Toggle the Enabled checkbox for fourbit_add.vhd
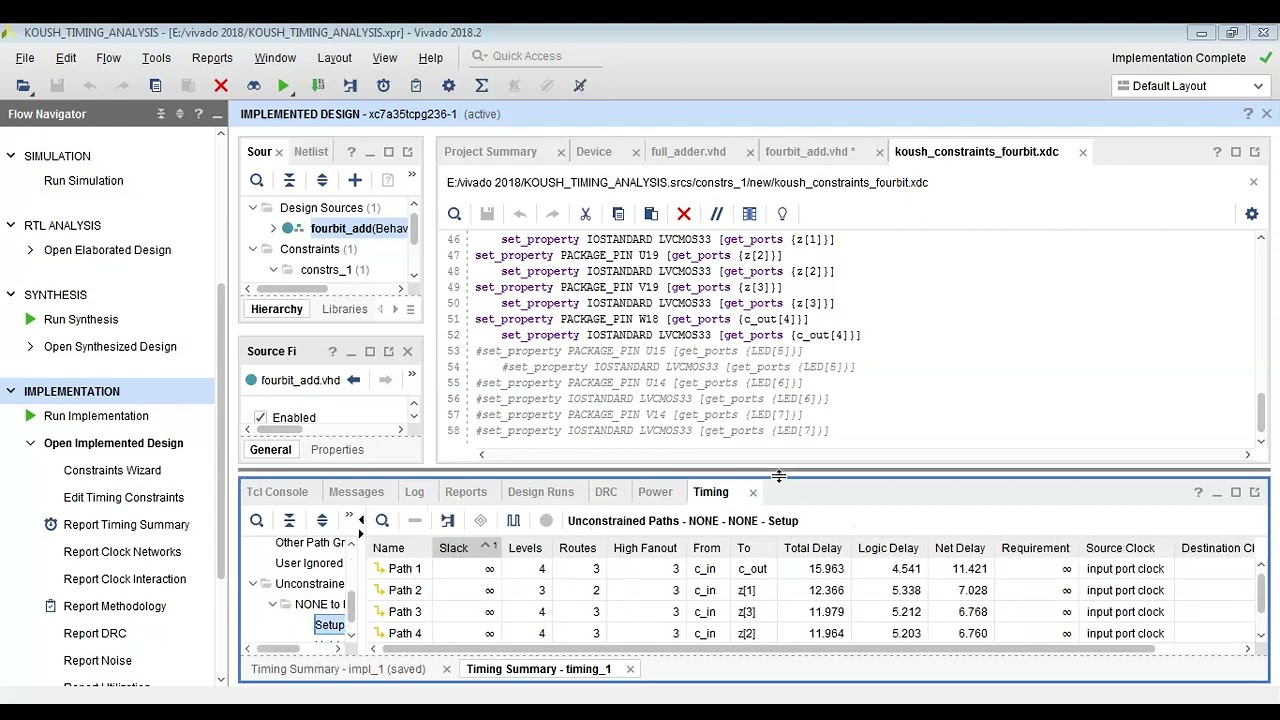This screenshot has width=1280, height=720. click(x=261, y=417)
